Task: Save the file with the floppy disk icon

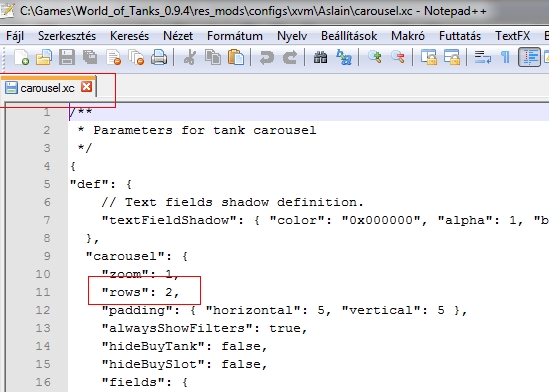Action: point(67,57)
